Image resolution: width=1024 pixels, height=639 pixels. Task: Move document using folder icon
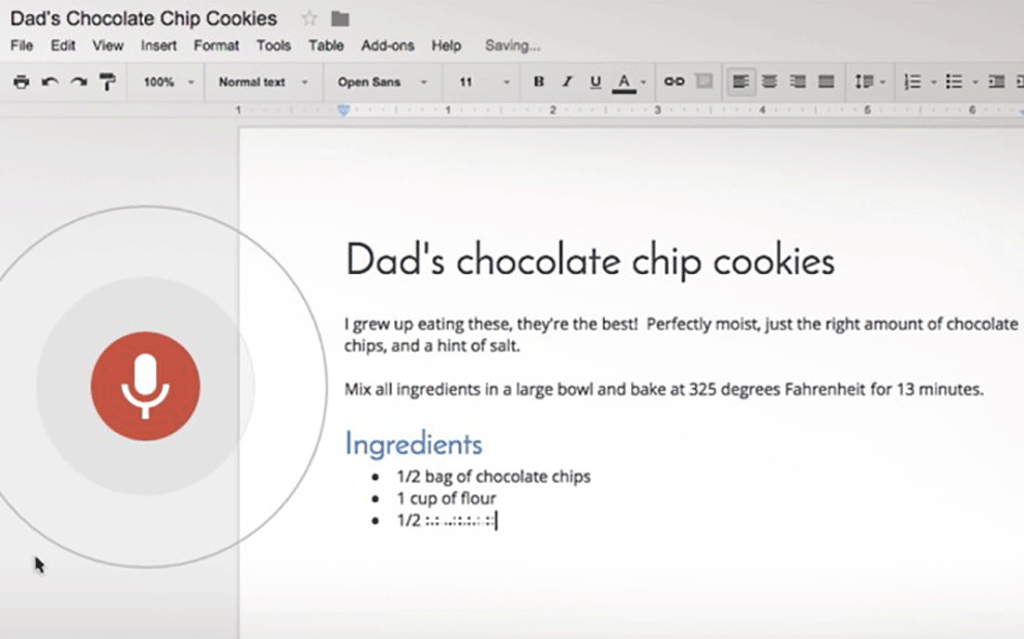tap(340, 19)
